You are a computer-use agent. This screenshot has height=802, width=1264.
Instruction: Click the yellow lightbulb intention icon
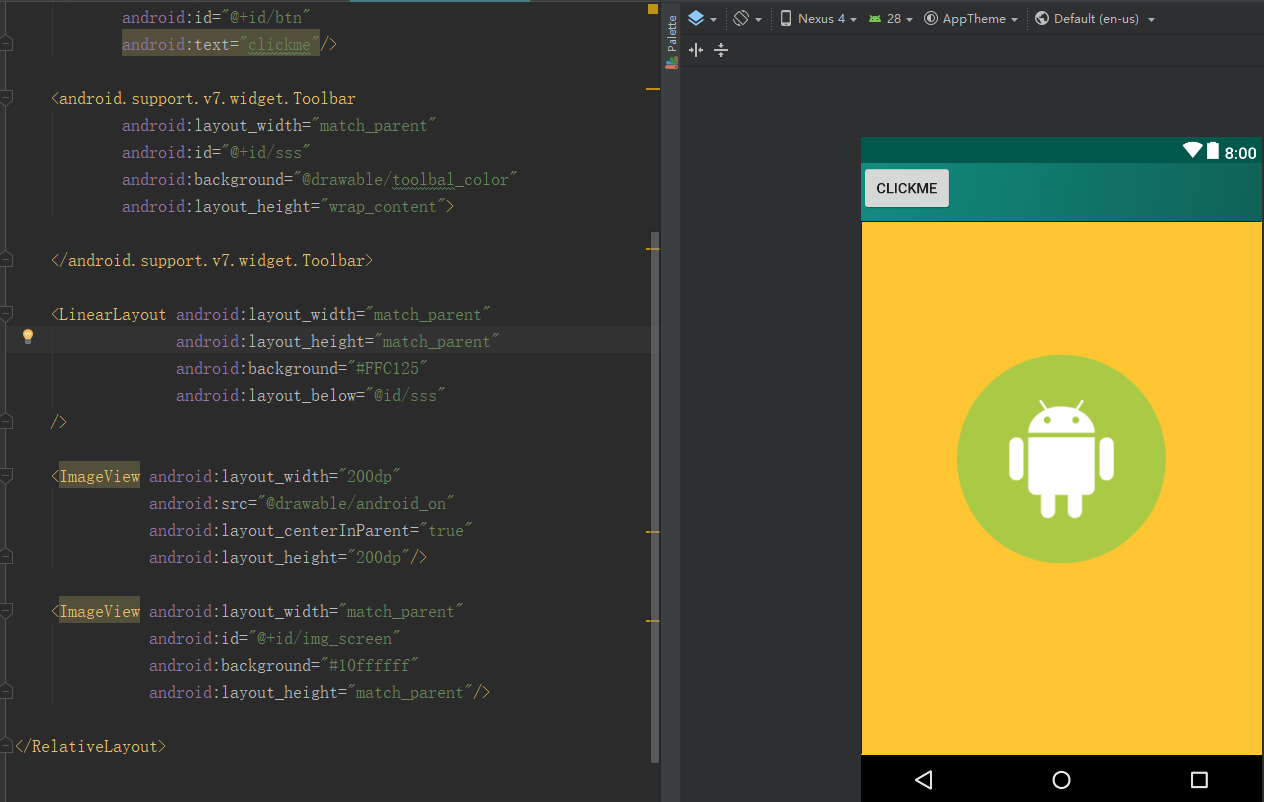[28, 336]
